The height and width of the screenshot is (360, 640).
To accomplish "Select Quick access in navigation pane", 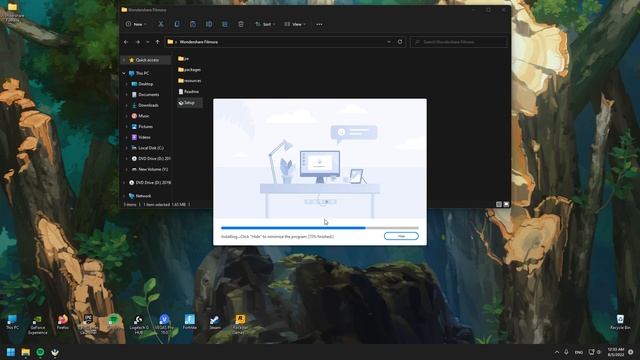I will pos(147,60).
